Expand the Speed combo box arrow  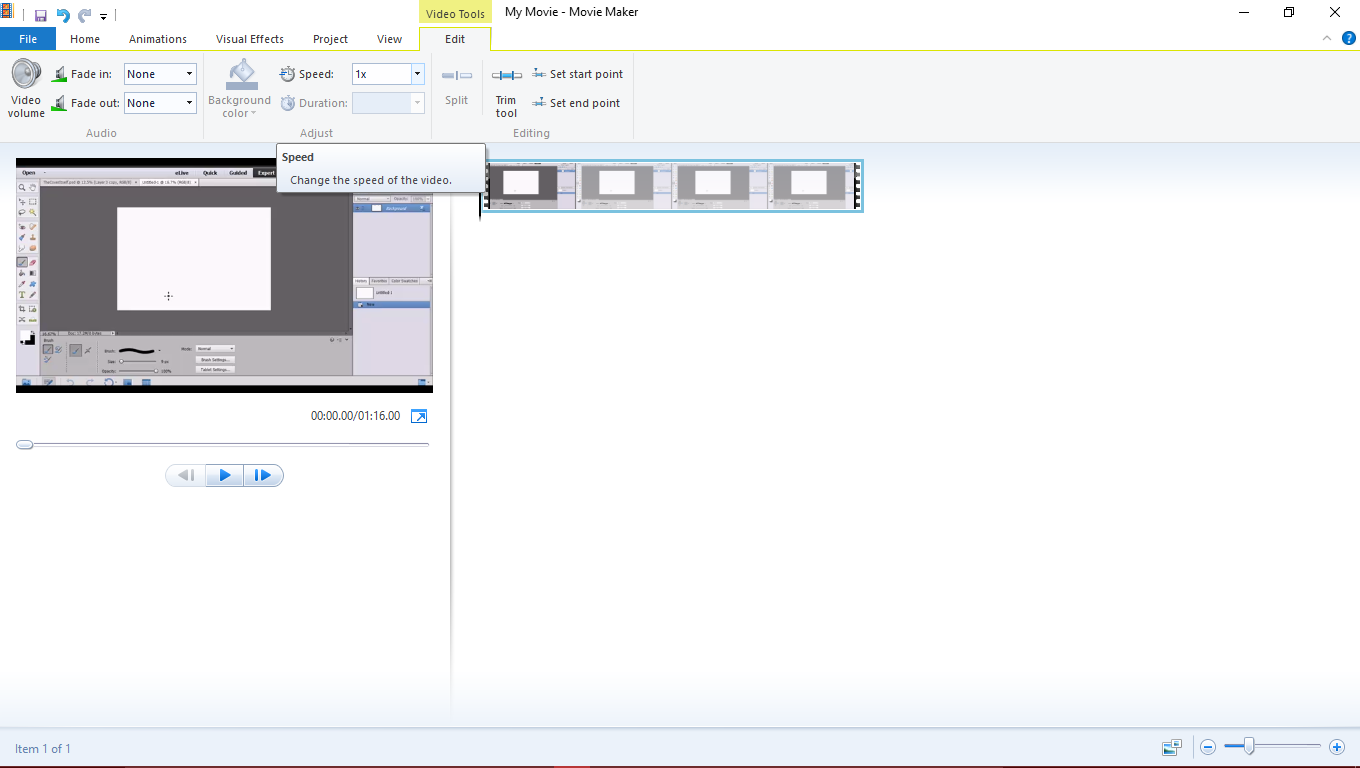click(418, 74)
